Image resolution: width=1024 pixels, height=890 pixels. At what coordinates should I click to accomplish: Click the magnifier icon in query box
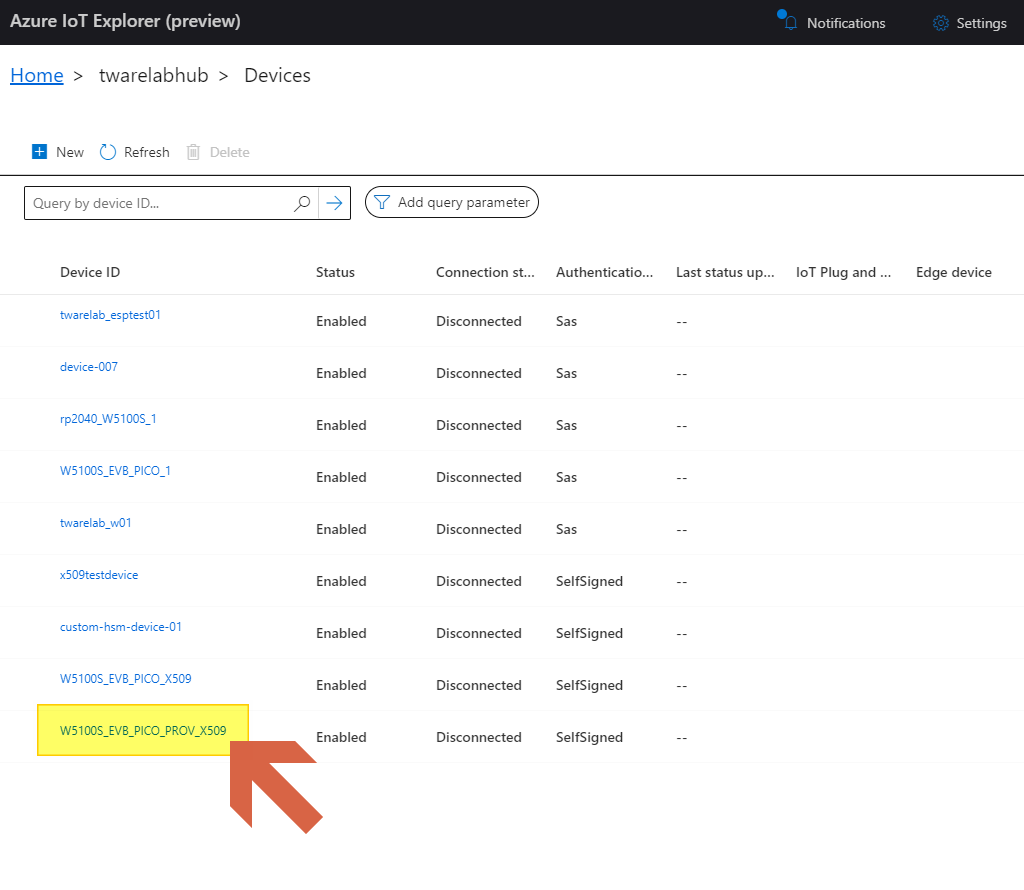coord(302,203)
